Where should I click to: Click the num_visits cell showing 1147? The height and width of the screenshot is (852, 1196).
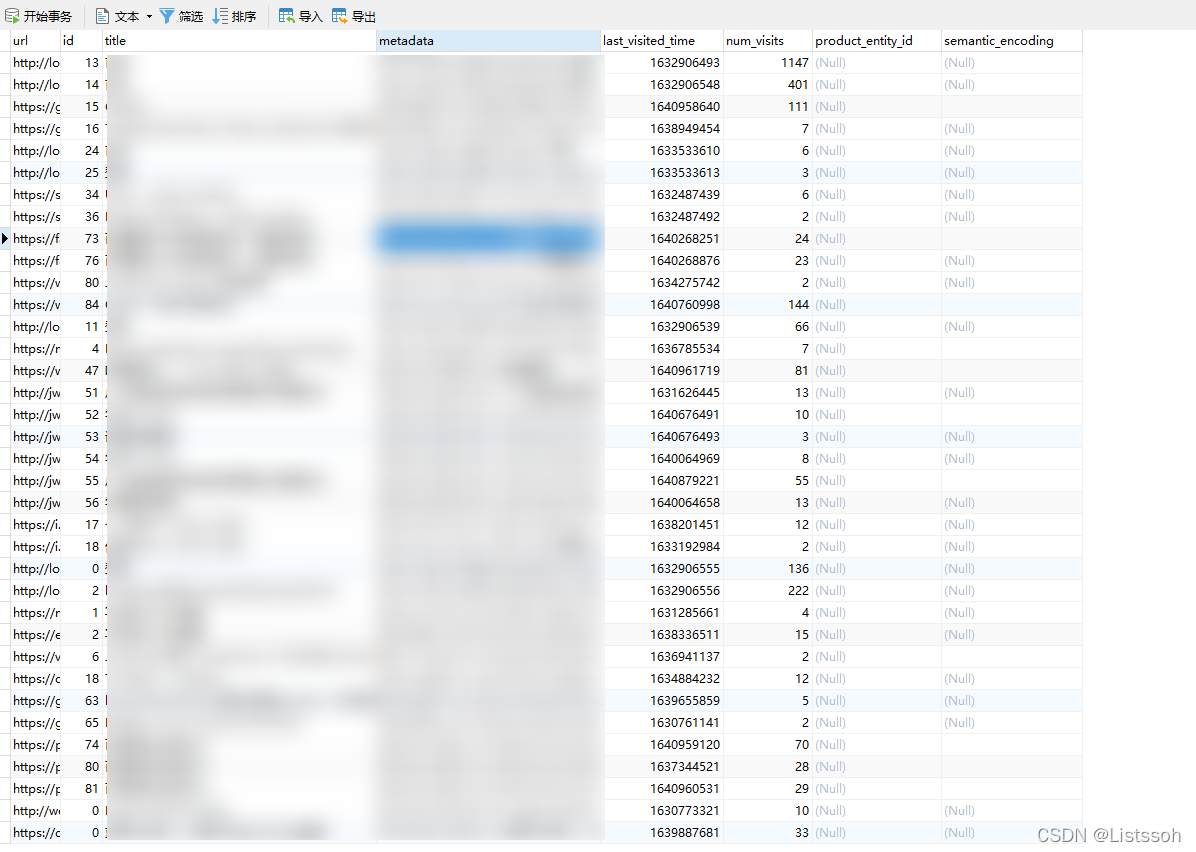pos(767,63)
